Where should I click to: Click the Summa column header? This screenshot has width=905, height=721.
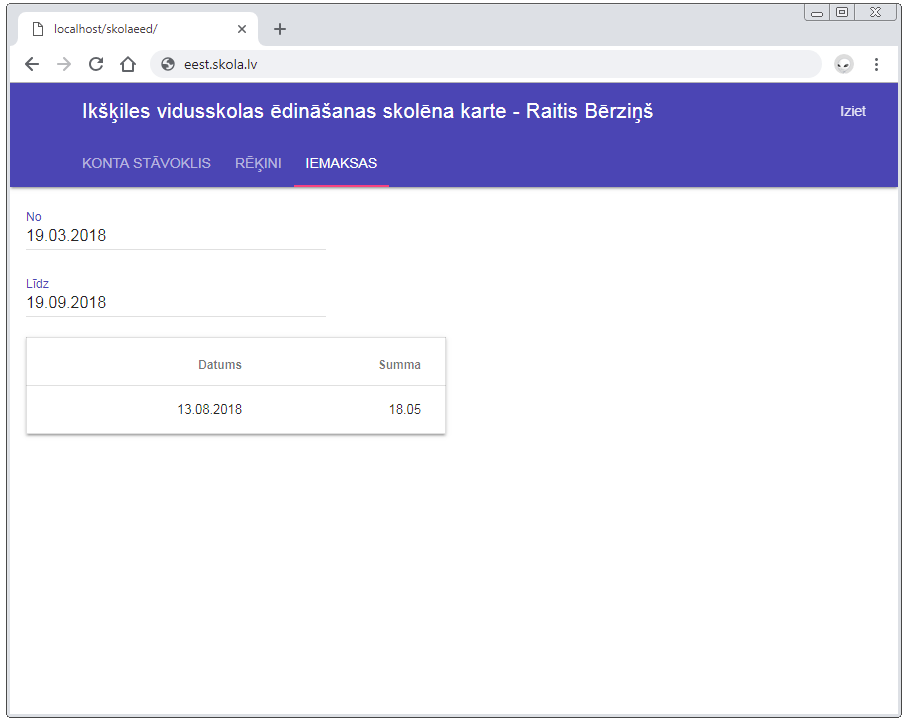coord(399,365)
